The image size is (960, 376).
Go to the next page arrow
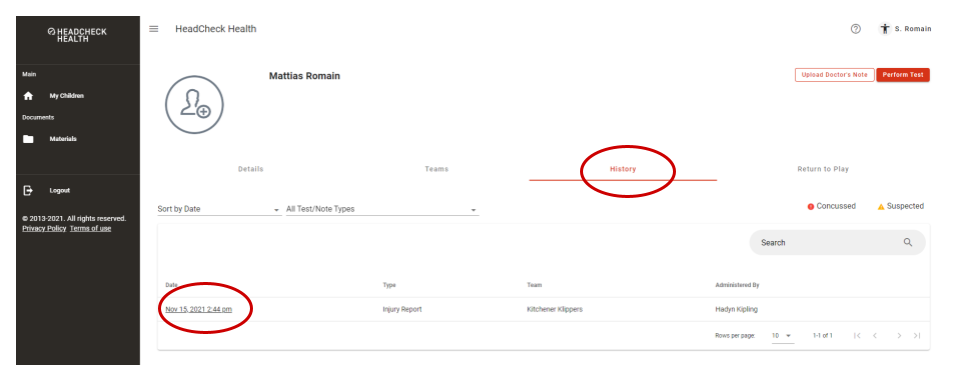click(x=899, y=336)
